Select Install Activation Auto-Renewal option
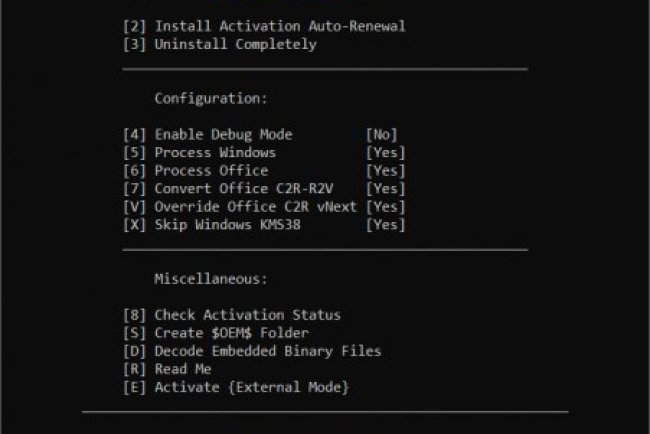The width and height of the screenshot is (650, 434). coord(263,26)
